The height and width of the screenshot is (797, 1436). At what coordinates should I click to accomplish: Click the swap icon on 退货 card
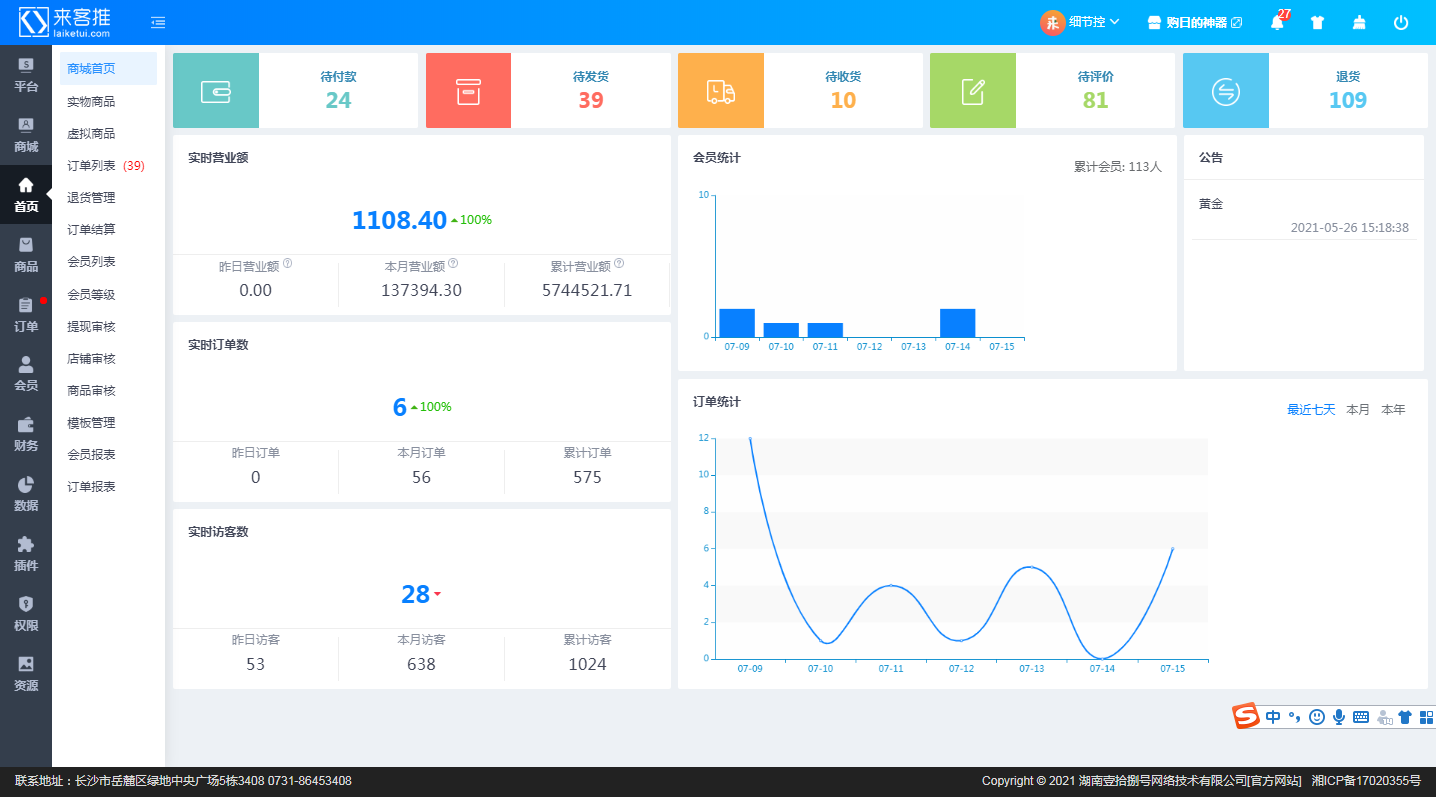click(1226, 91)
